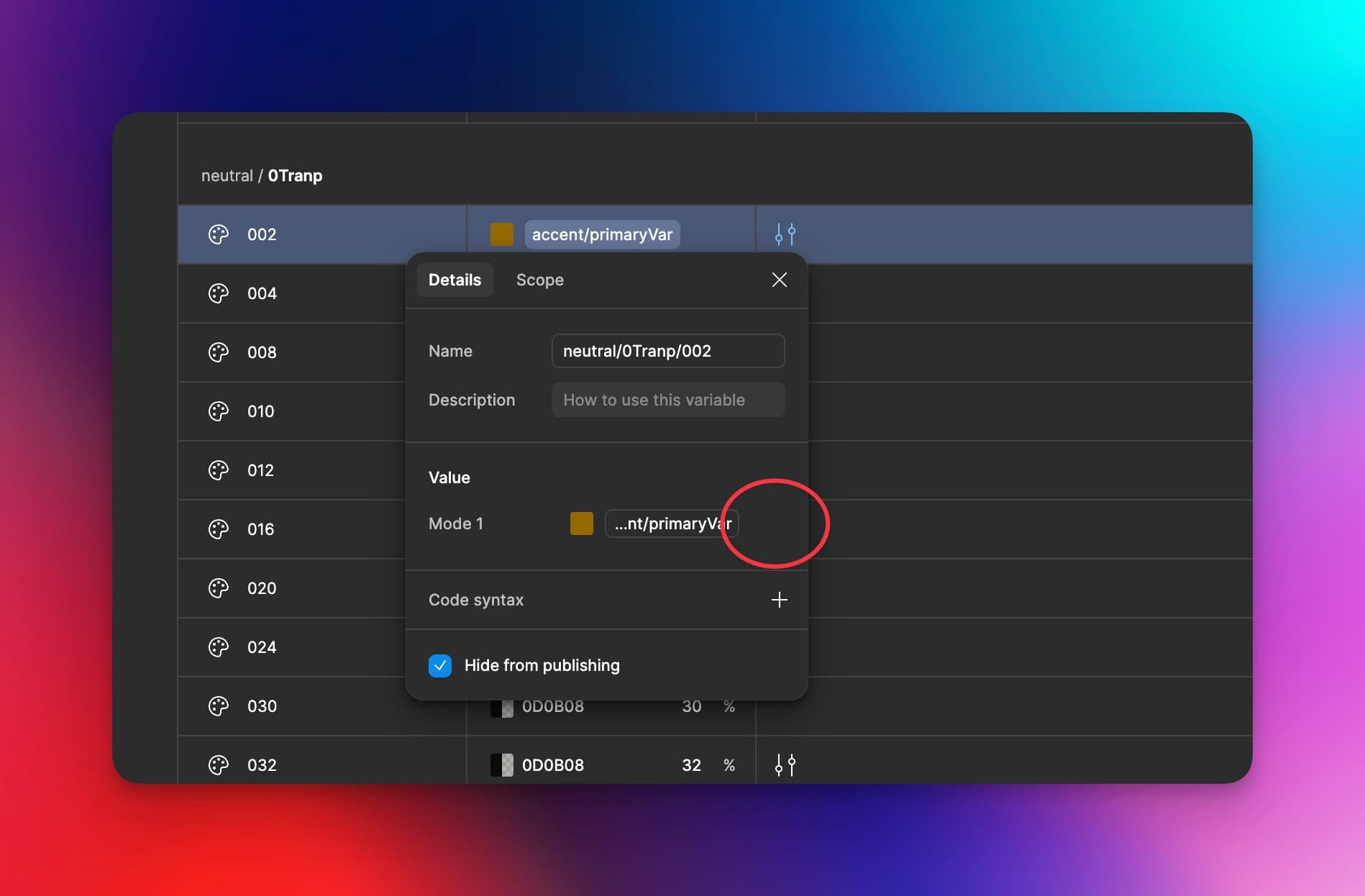Image resolution: width=1365 pixels, height=896 pixels.
Task: Click the 0D0B08 swatch in row 032
Action: (x=502, y=765)
